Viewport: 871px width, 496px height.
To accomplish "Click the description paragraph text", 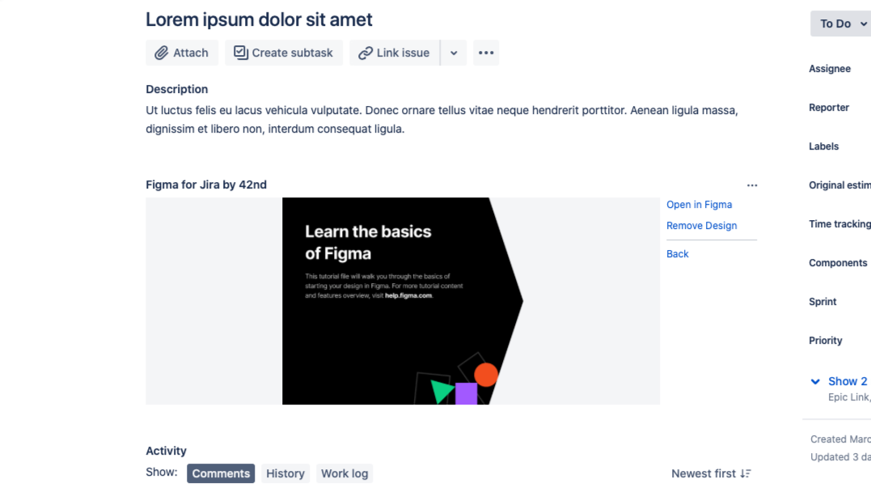I will point(442,119).
